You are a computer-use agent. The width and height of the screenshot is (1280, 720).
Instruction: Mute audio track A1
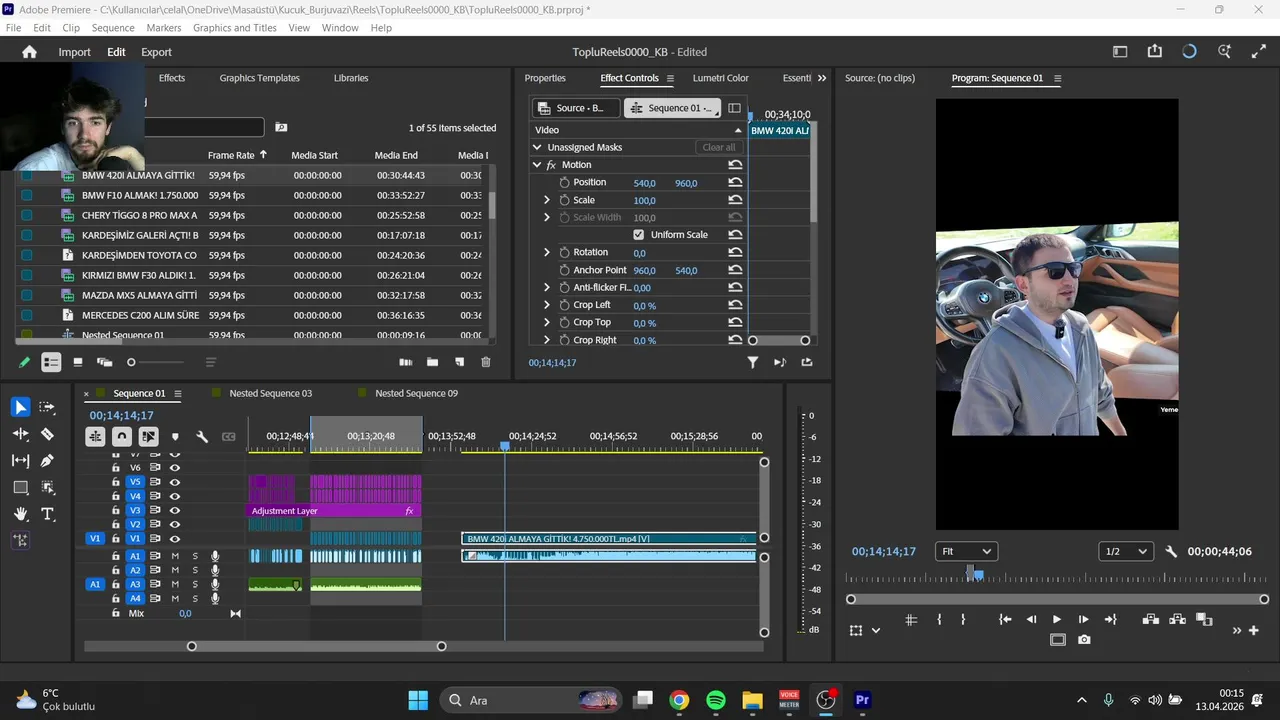tap(175, 556)
